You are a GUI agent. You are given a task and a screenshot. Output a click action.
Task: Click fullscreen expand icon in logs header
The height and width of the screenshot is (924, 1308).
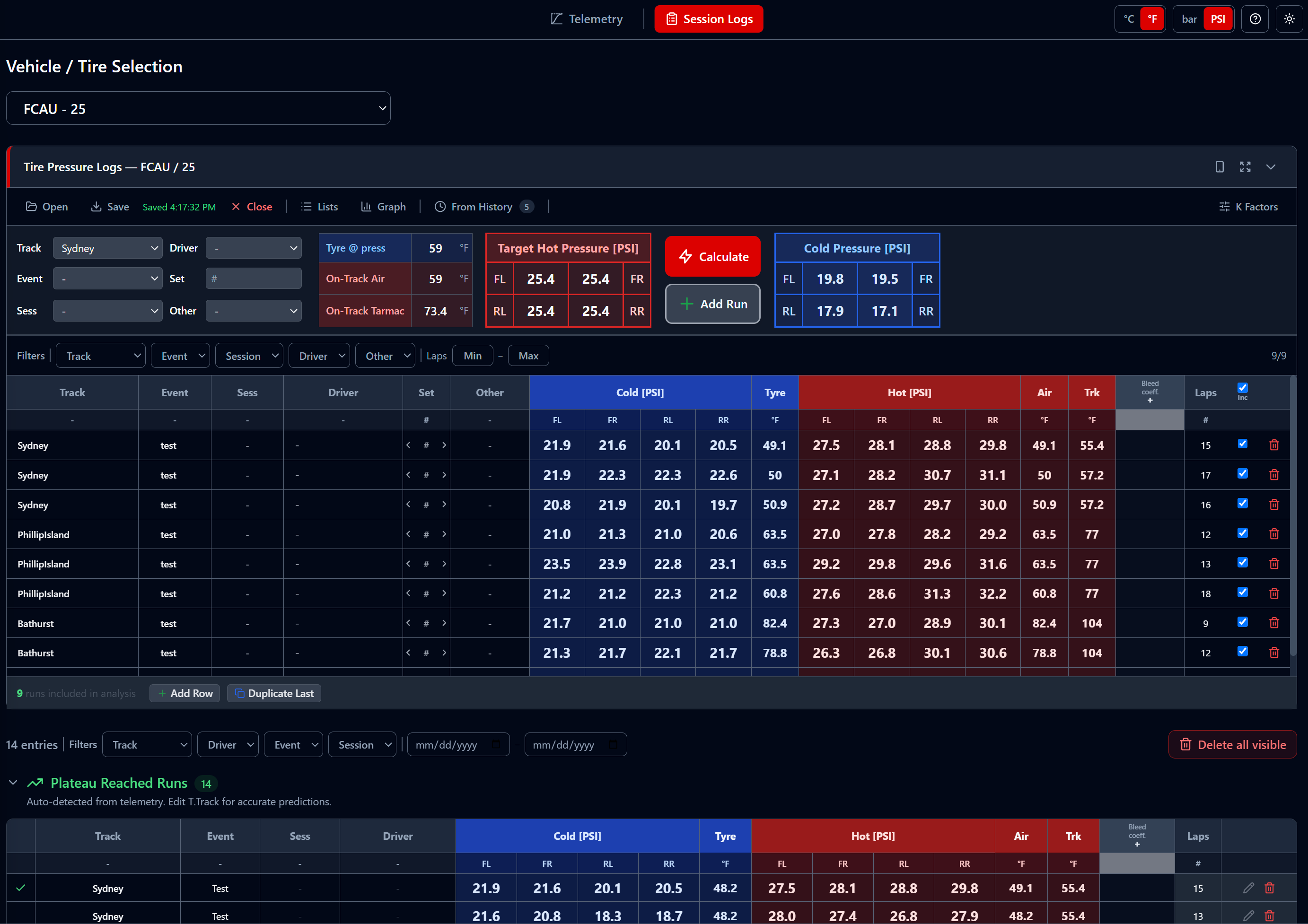[1246, 167]
